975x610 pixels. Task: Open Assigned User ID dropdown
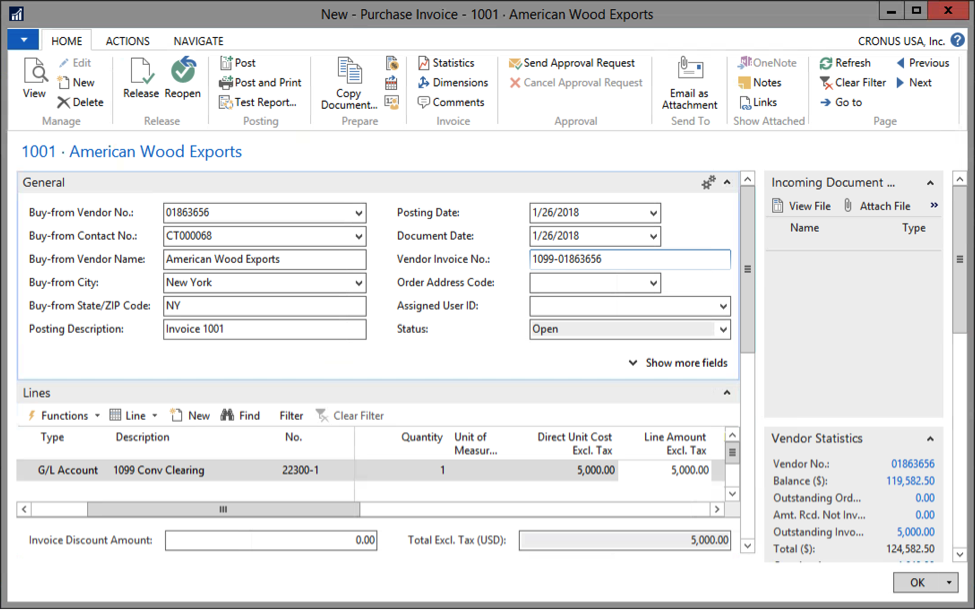point(723,306)
